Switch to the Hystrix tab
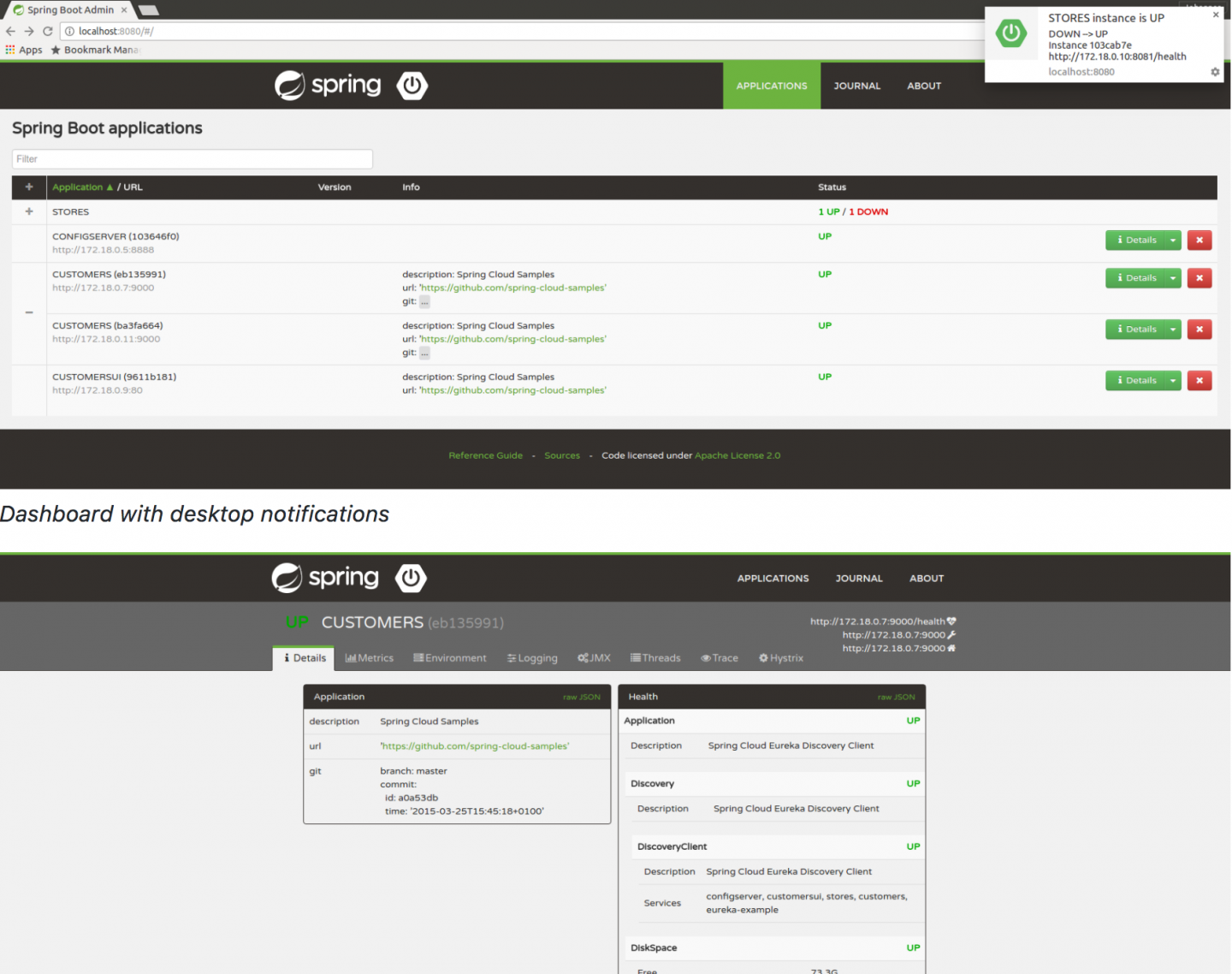 click(x=781, y=658)
